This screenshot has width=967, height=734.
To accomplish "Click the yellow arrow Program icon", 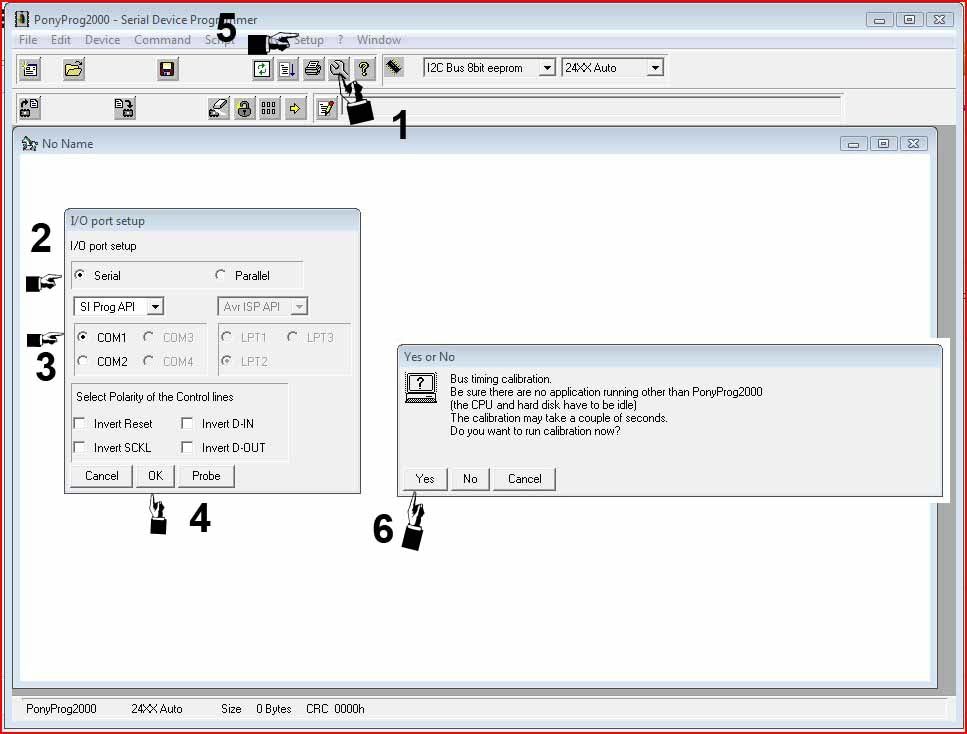I will click(295, 109).
